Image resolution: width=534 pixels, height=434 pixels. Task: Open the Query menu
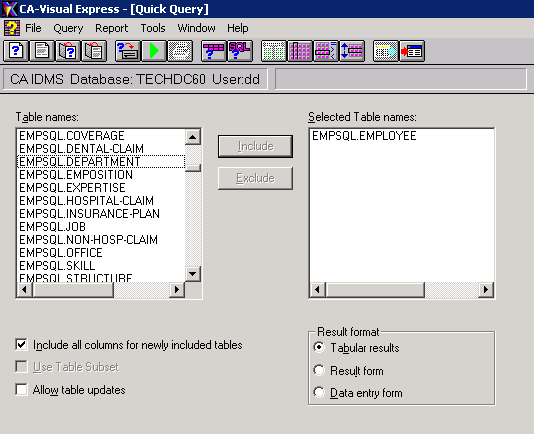click(68, 28)
